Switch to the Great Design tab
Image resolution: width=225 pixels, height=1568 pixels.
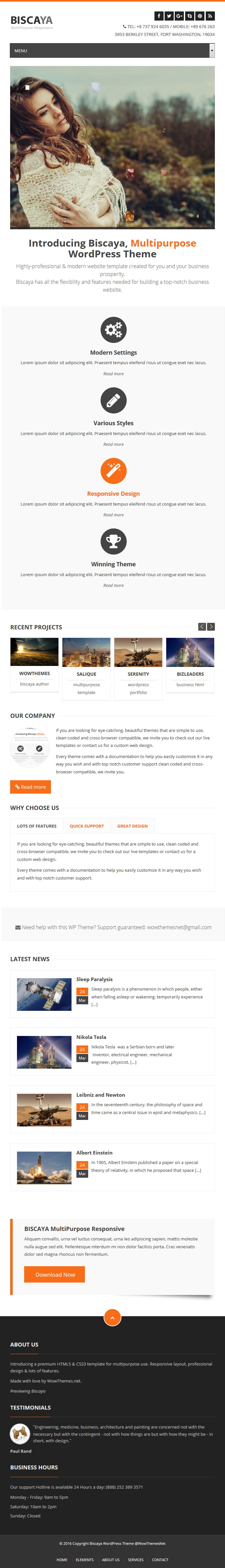coord(133,826)
